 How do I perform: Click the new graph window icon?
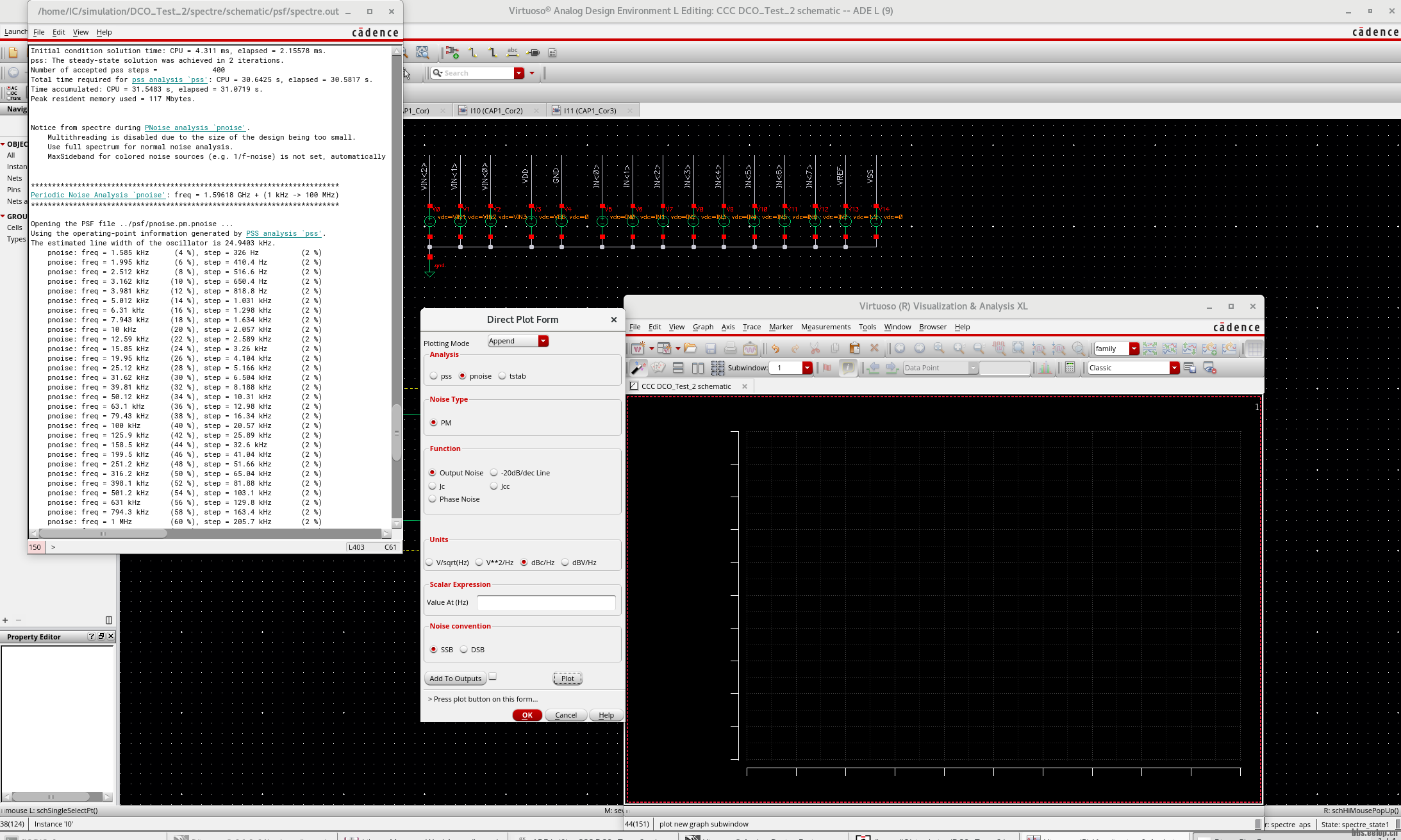click(638, 349)
